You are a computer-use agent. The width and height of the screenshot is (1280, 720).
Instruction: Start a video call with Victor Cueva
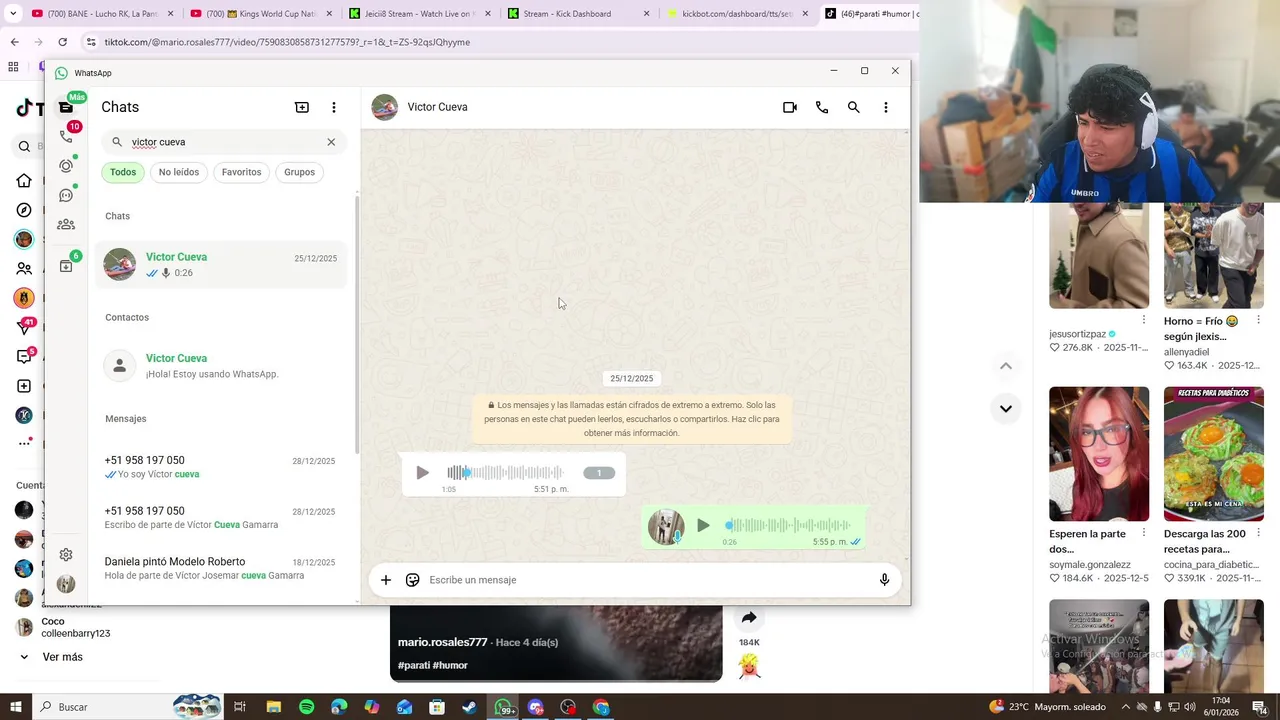(x=790, y=107)
